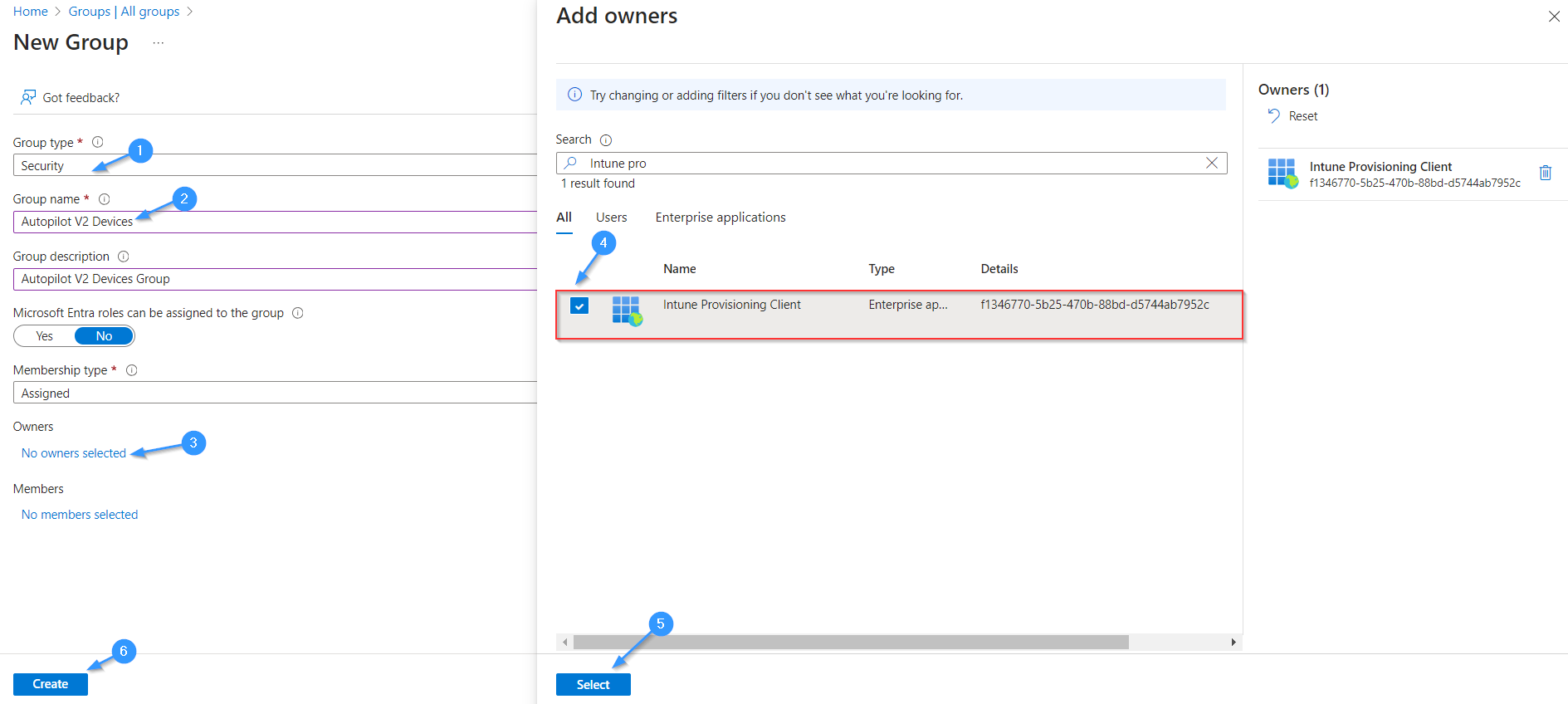Click Intune Provisioning Client name in results
The image size is (1568, 704).
(x=732, y=305)
